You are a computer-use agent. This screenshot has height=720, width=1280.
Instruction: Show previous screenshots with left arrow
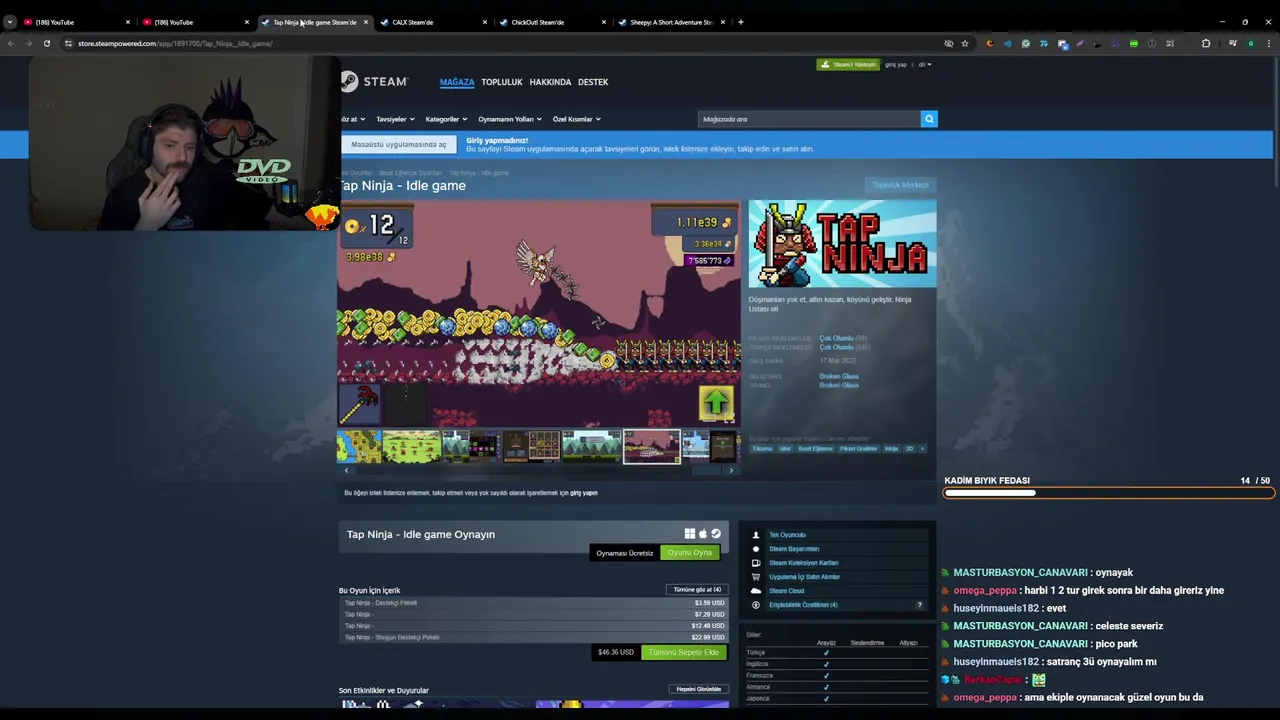click(346, 470)
